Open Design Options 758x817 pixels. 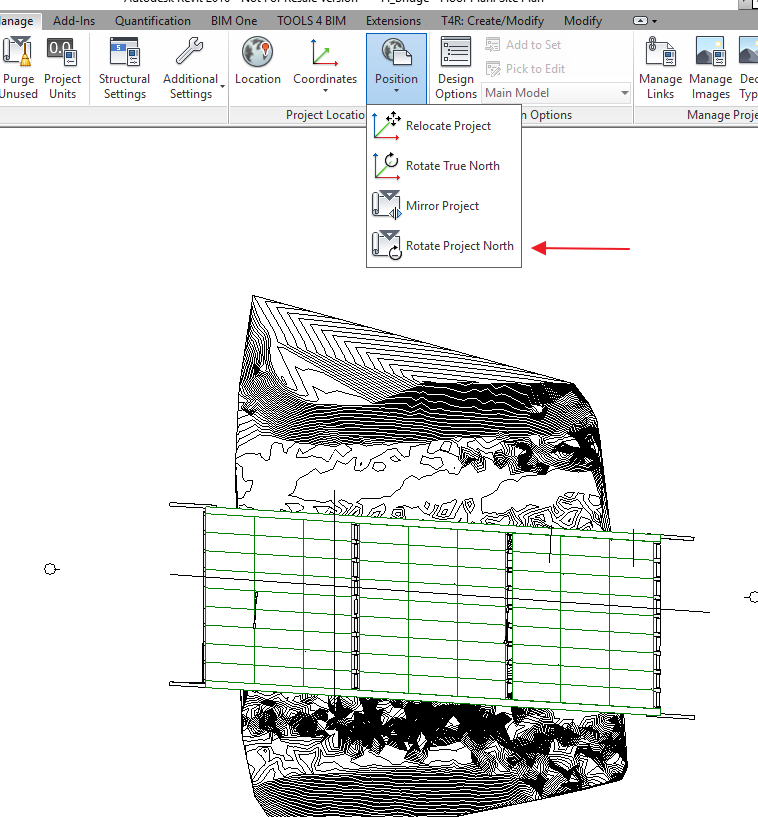pos(456,68)
